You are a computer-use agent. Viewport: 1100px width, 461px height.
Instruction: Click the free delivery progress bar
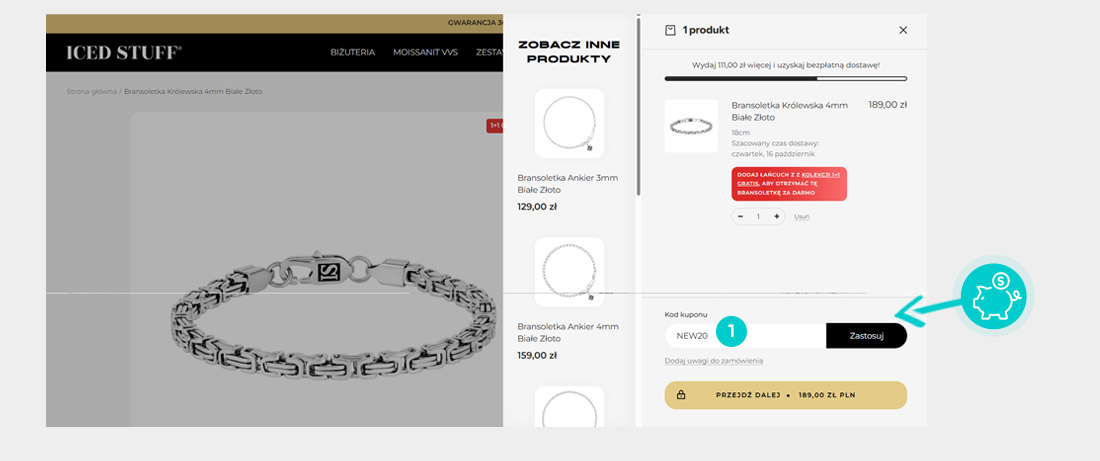tap(785, 78)
